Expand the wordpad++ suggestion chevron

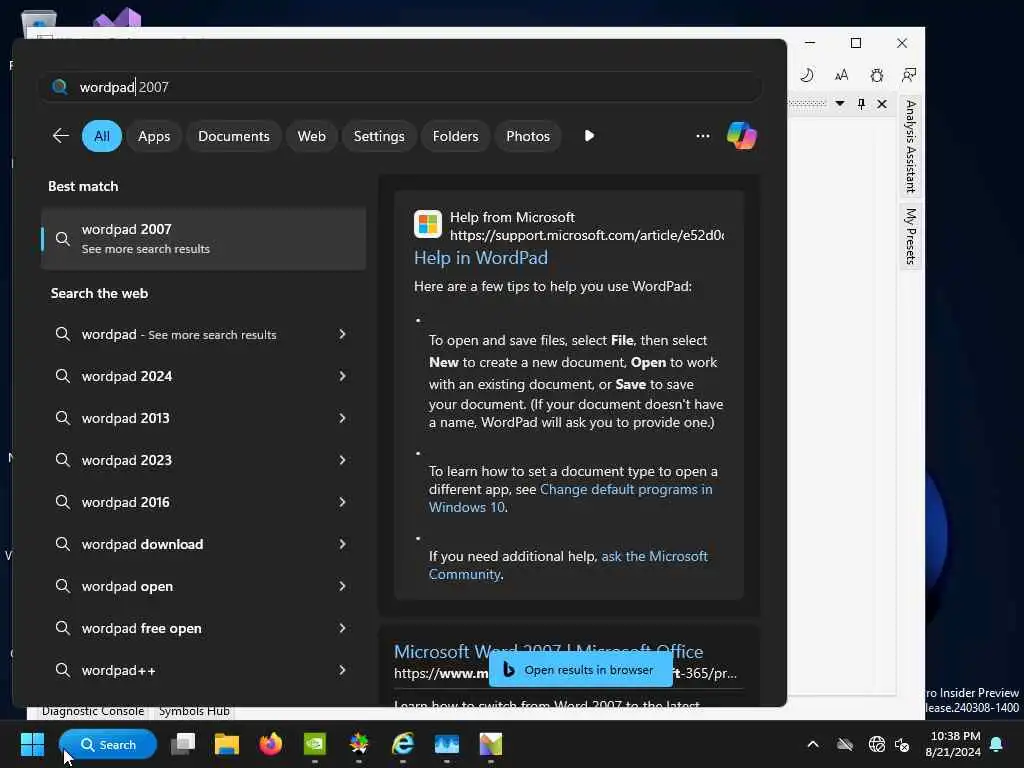point(342,670)
